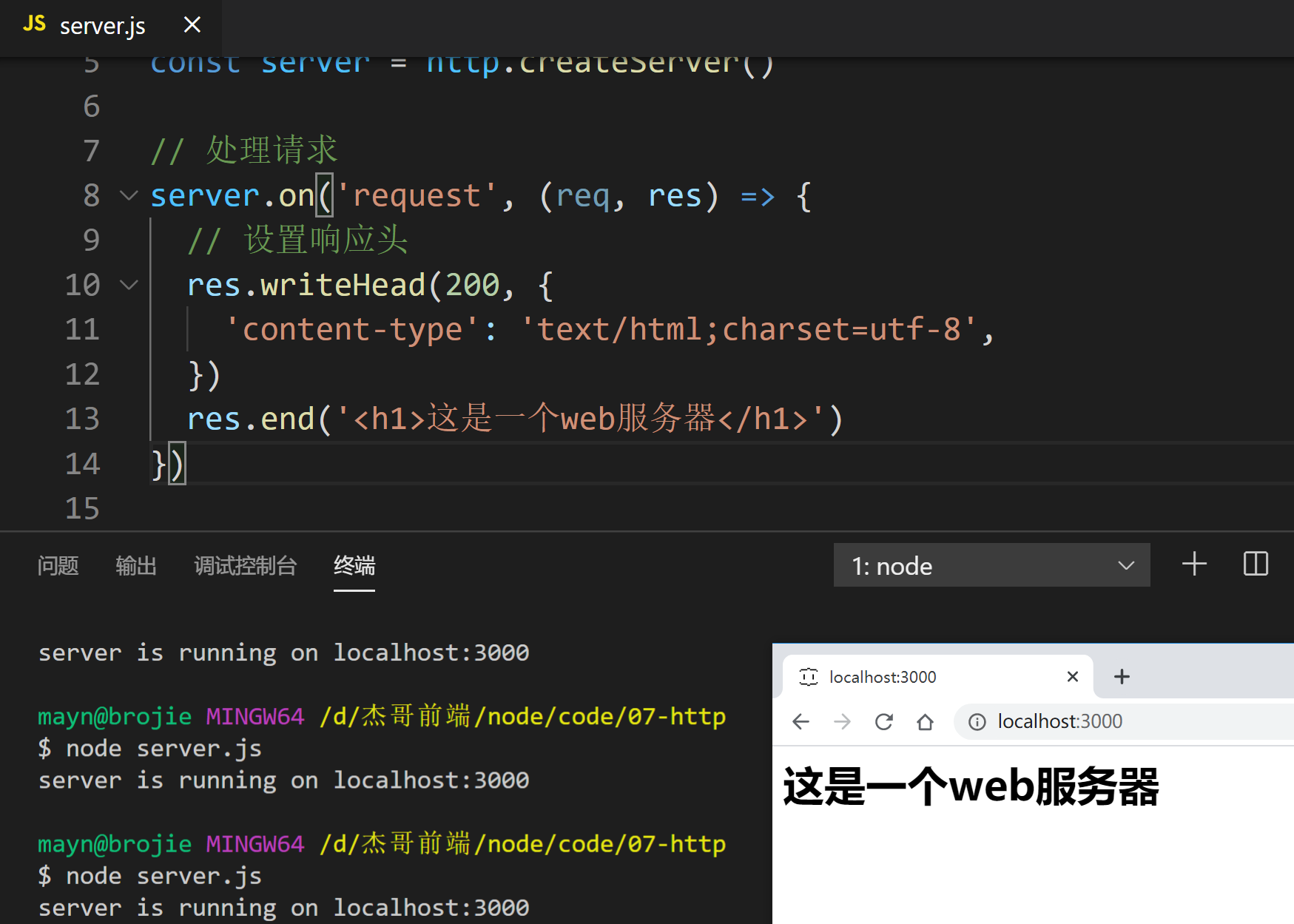Split the terminal panel
1294x924 pixels.
pos(1256,564)
